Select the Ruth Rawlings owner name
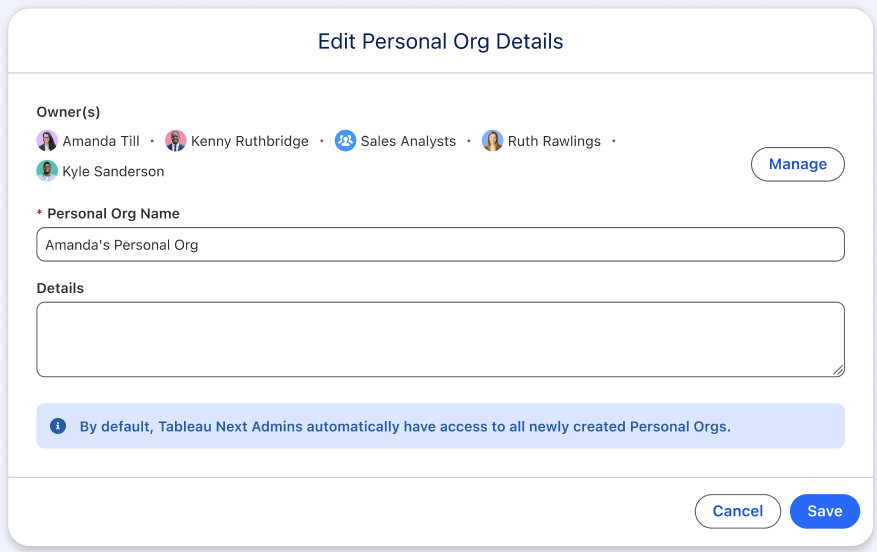The height and width of the screenshot is (552, 877). coord(554,141)
